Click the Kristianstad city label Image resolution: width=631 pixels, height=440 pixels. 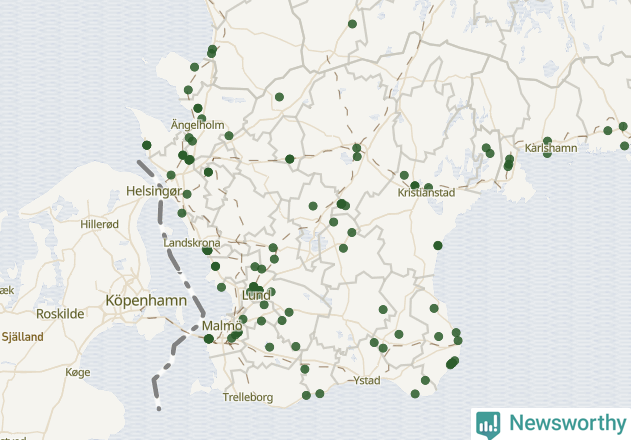[x=426, y=192]
